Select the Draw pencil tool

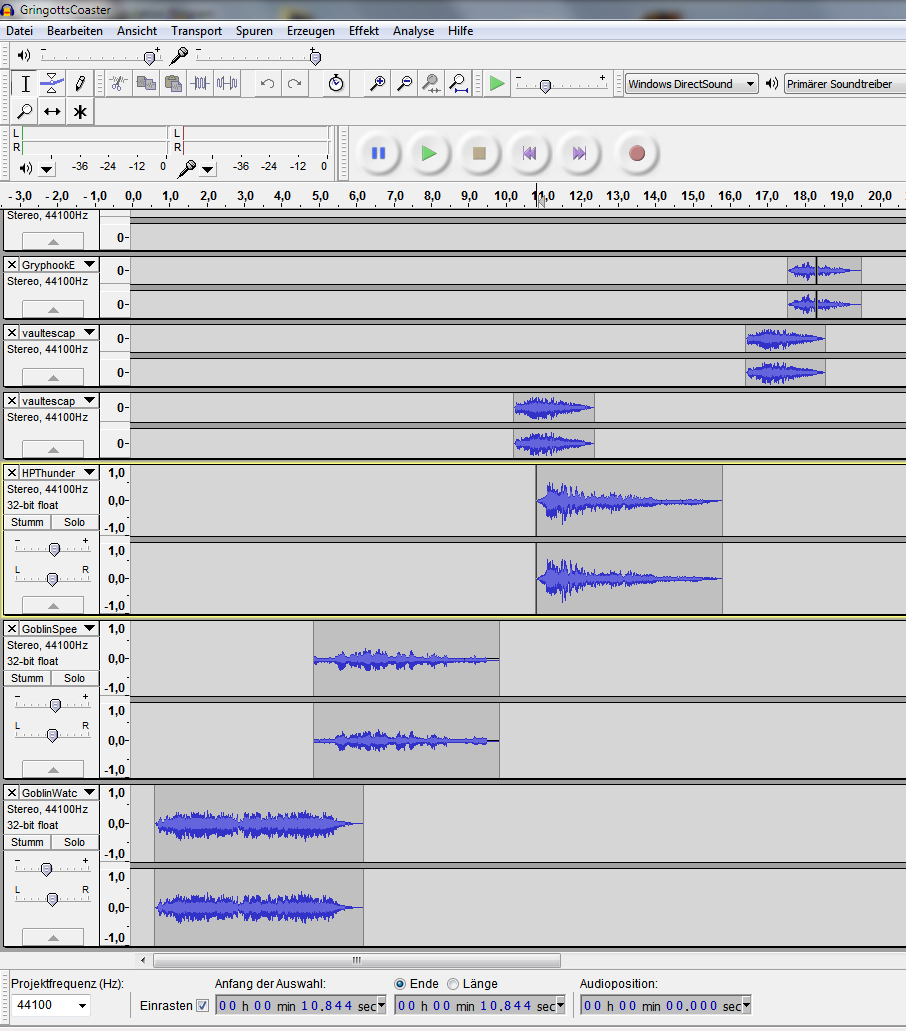coord(80,84)
